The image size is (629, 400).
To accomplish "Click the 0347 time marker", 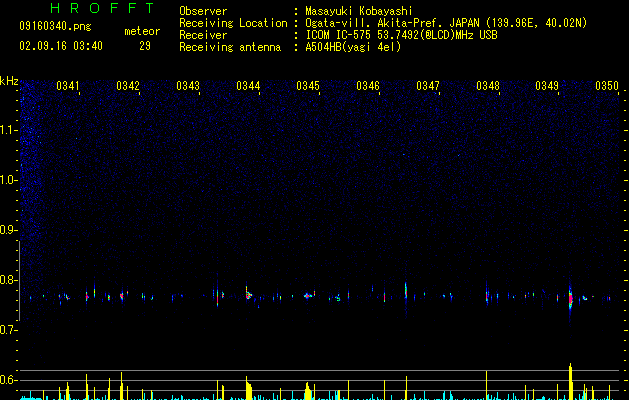I will point(428,86).
